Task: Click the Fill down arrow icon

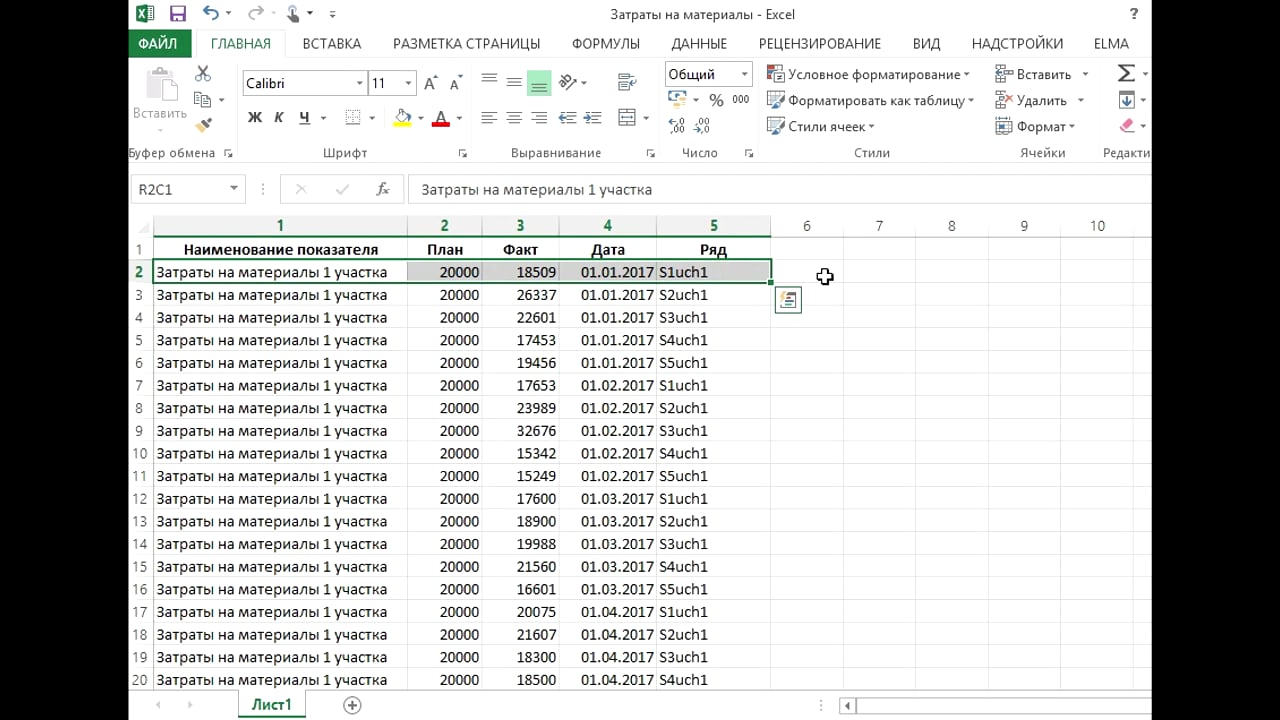Action: coord(1126,100)
